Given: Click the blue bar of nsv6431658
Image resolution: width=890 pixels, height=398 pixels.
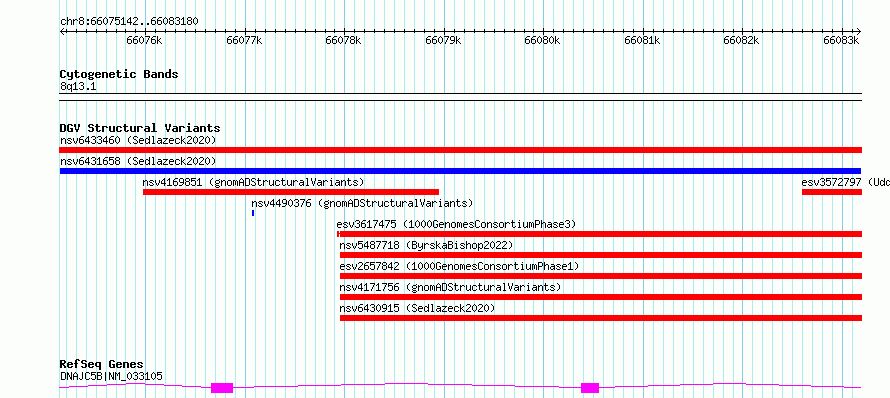Looking at the screenshot, I should pyautogui.click(x=460, y=171).
